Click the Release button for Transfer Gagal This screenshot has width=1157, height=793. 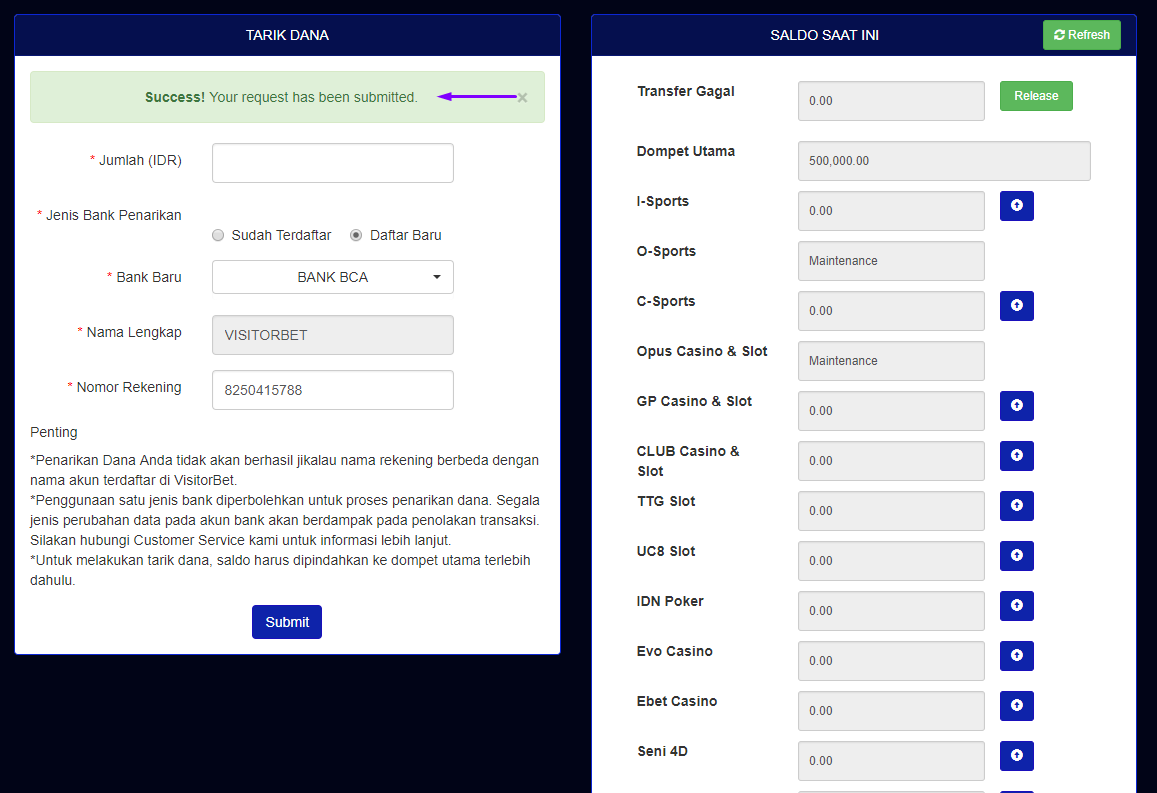(x=1036, y=96)
